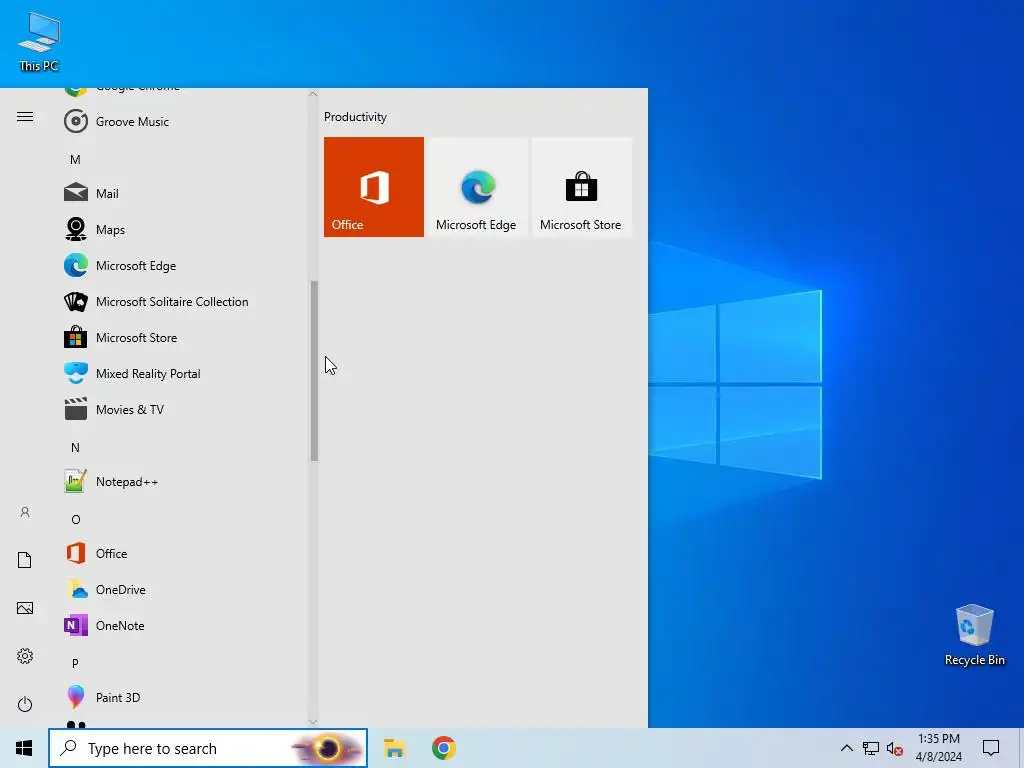Click the scroll-up arrow of app list
Screen dimensions: 1024x768
[x=313, y=95]
